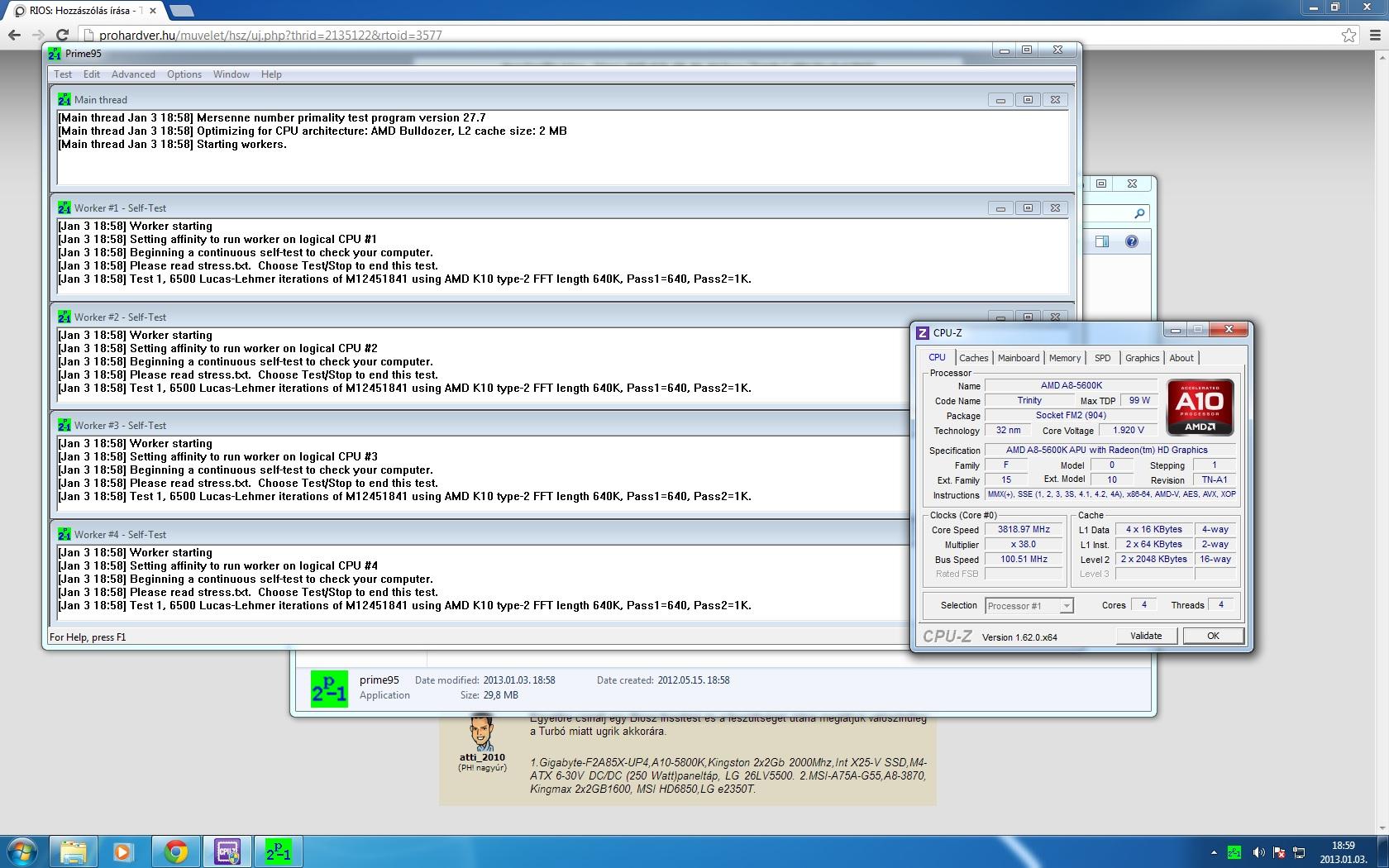This screenshot has width=1389, height=868.
Task: Bookmark the page with the star icon
Action: (x=1348, y=35)
